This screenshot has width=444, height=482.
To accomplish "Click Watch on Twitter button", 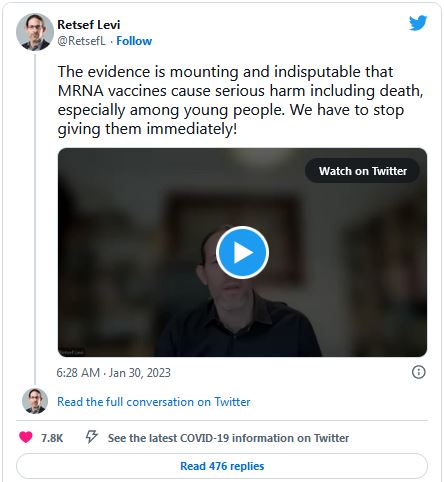I will [x=363, y=171].
